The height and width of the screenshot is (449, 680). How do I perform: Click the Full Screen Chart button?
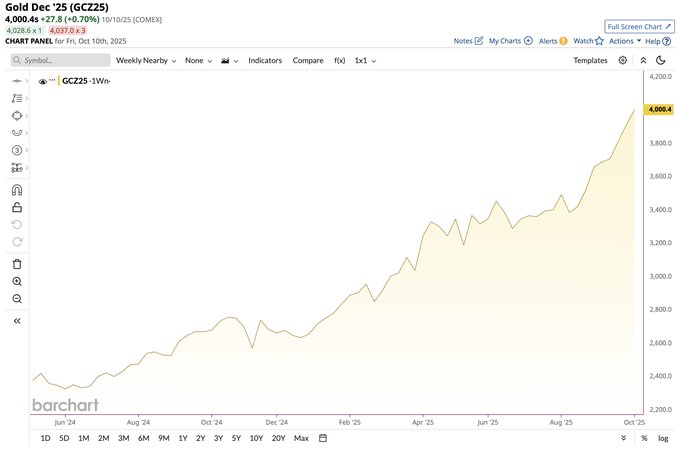click(x=639, y=26)
